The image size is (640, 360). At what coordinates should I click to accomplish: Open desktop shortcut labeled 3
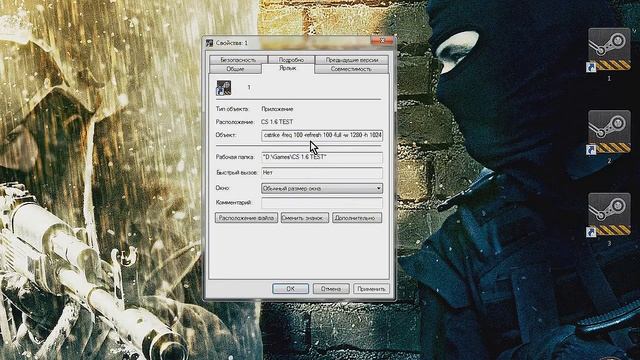coord(609,214)
